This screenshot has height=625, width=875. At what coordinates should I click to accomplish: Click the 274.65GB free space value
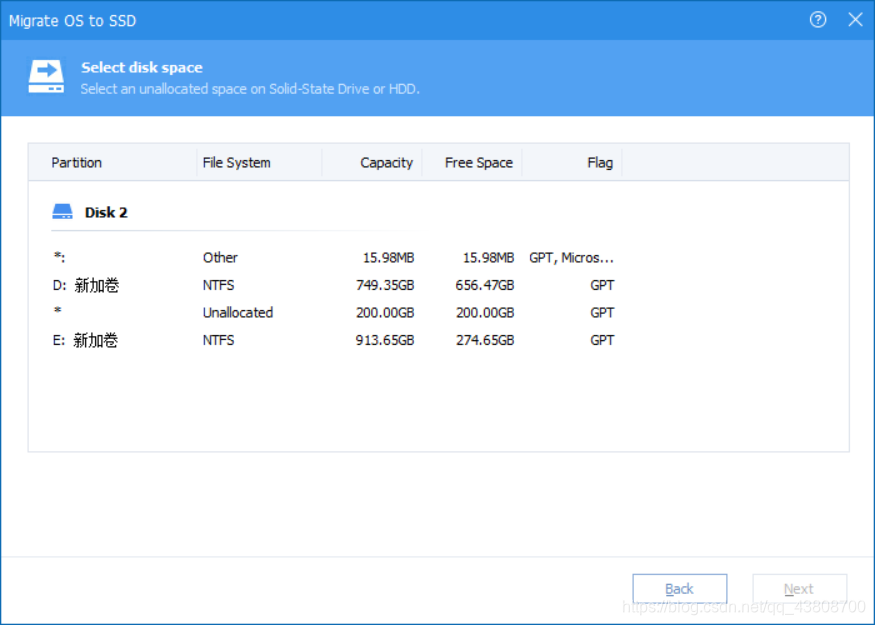pyautogui.click(x=484, y=340)
